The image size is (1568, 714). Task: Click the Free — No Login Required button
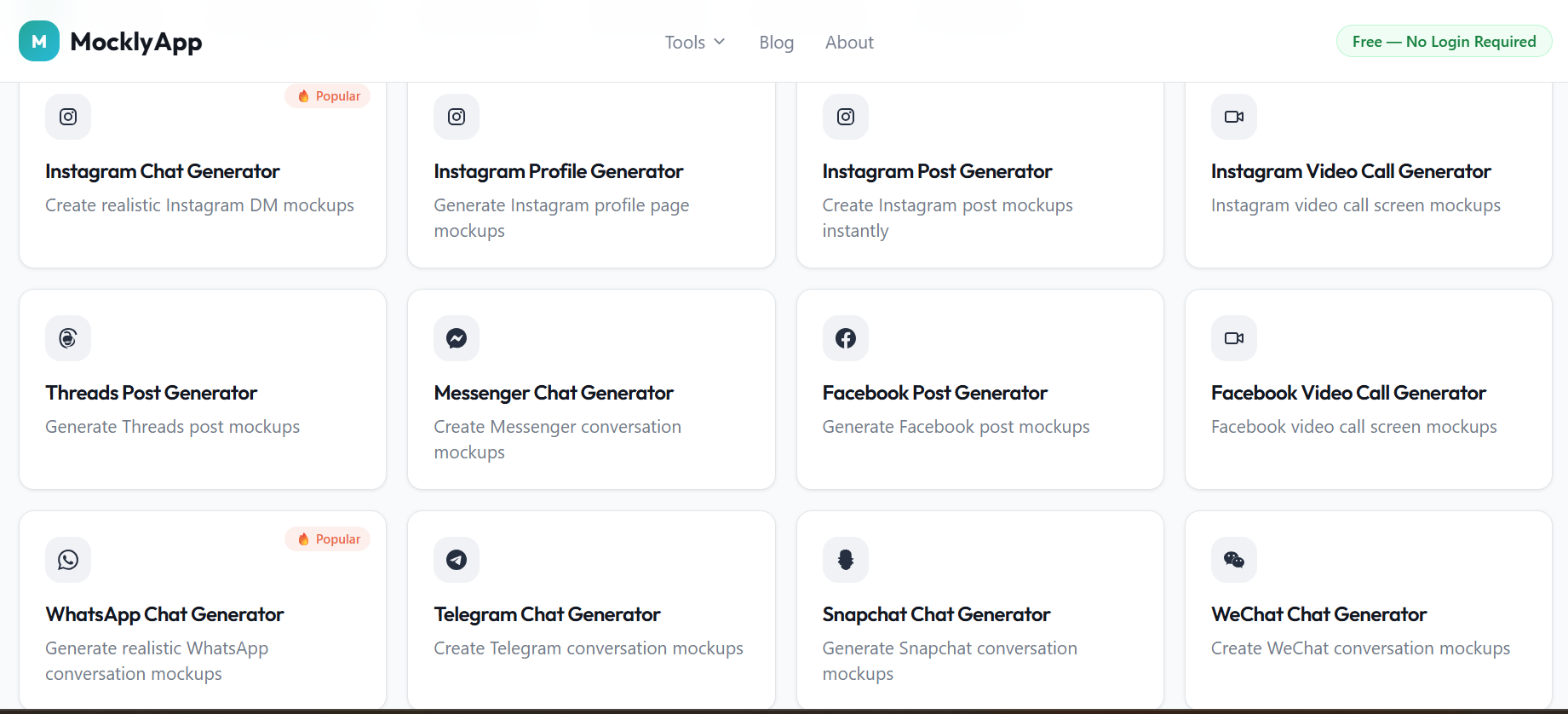(x=1444, y=41)
